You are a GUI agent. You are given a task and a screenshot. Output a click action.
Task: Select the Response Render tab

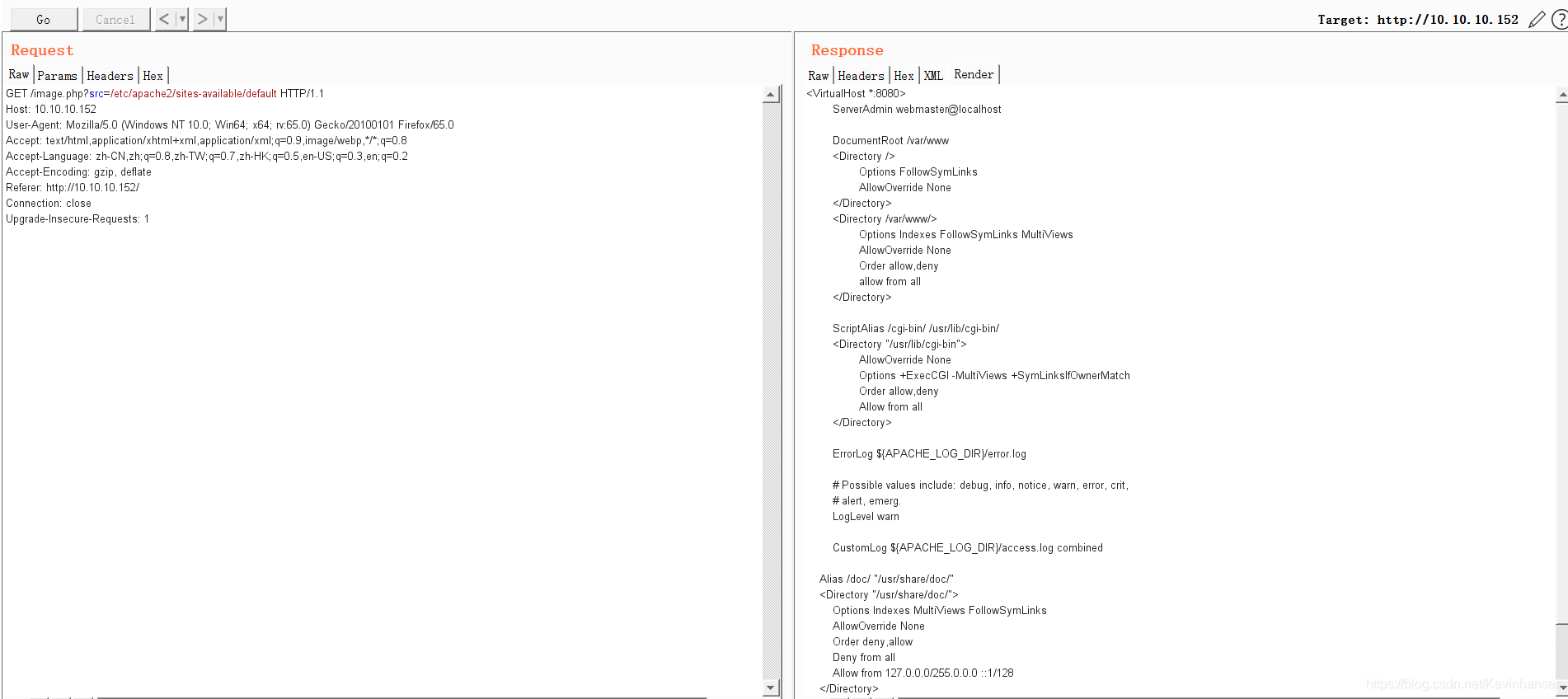coord(974,74)
